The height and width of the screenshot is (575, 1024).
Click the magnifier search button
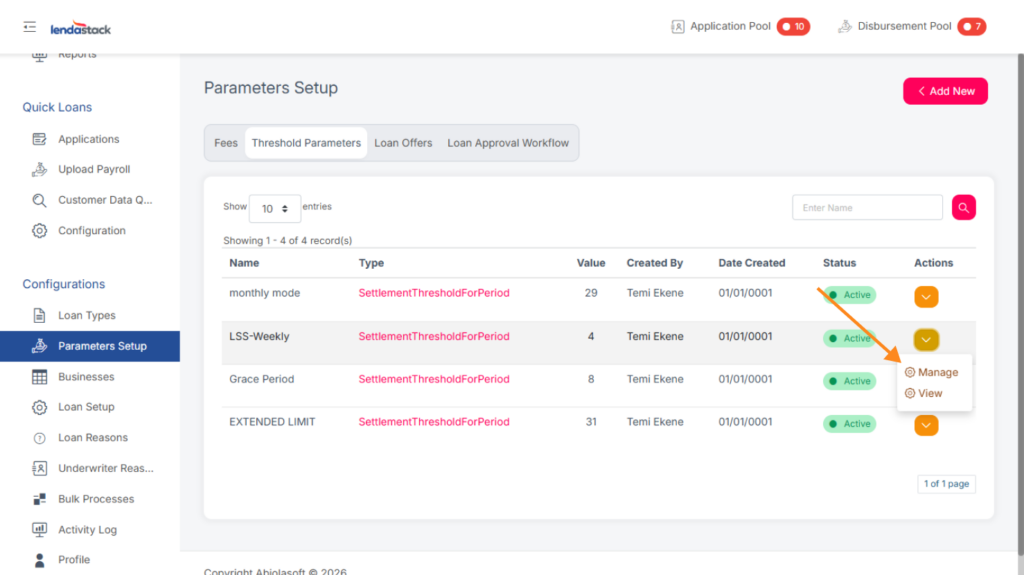(x=963, y=207)
